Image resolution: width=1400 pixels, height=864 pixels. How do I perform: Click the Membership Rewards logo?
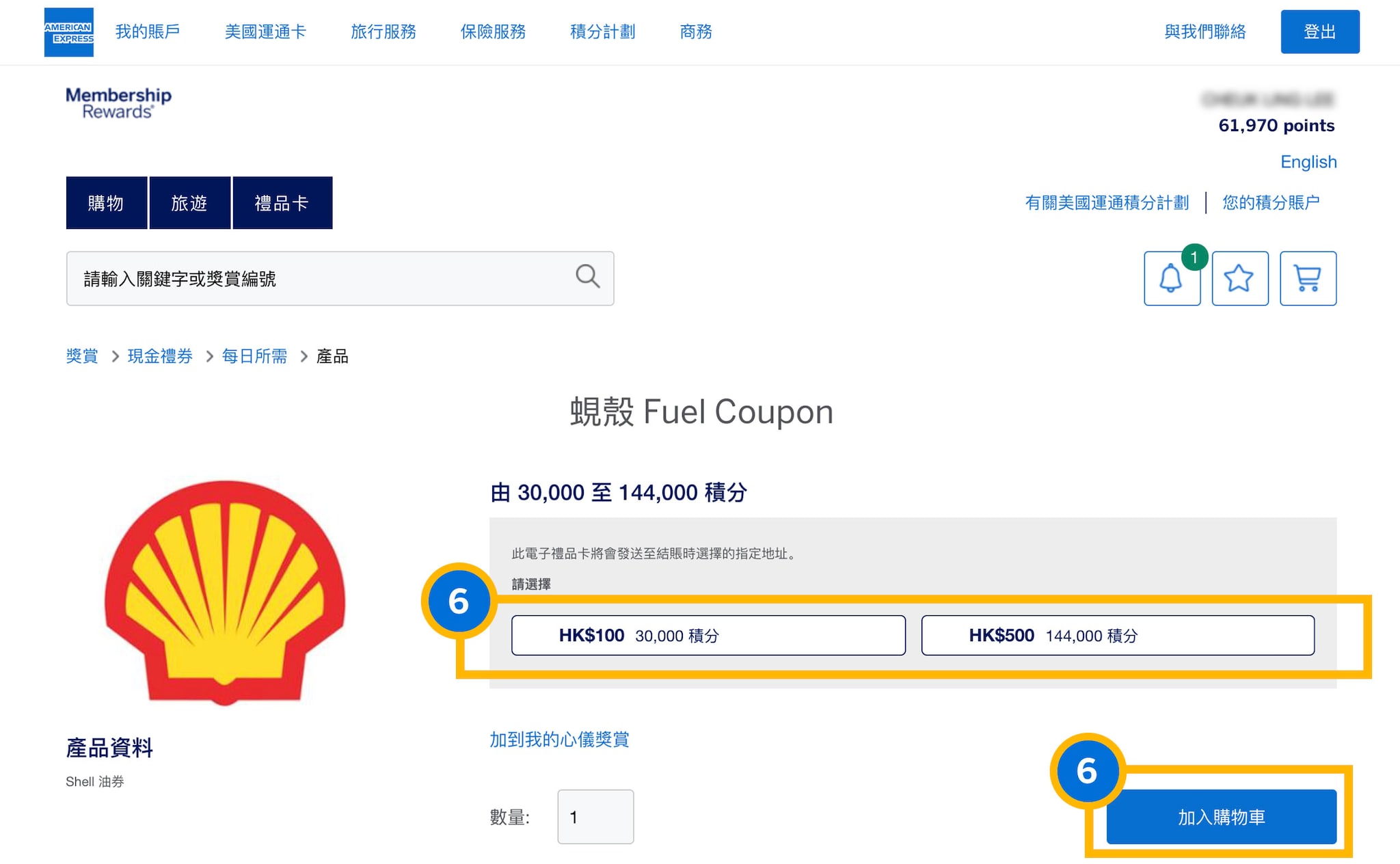click(118, 103)
